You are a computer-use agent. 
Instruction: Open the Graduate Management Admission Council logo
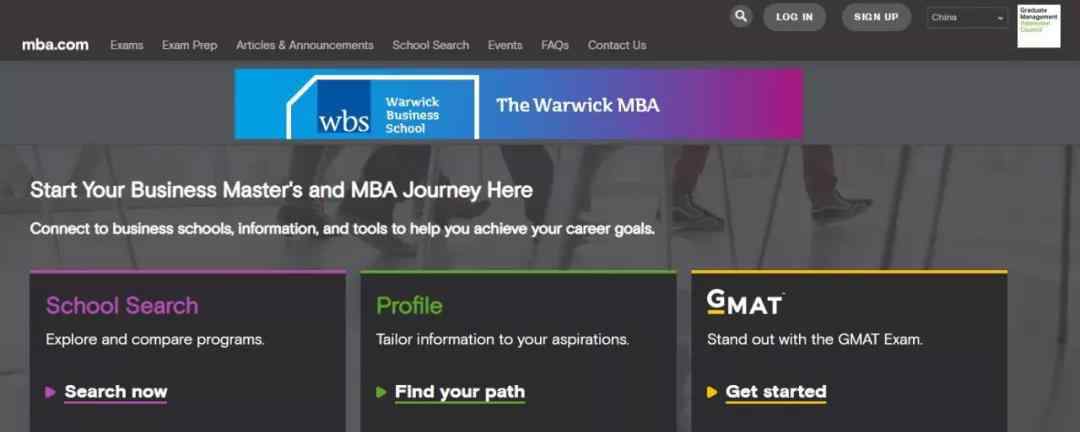click(x=1039, y=26)
